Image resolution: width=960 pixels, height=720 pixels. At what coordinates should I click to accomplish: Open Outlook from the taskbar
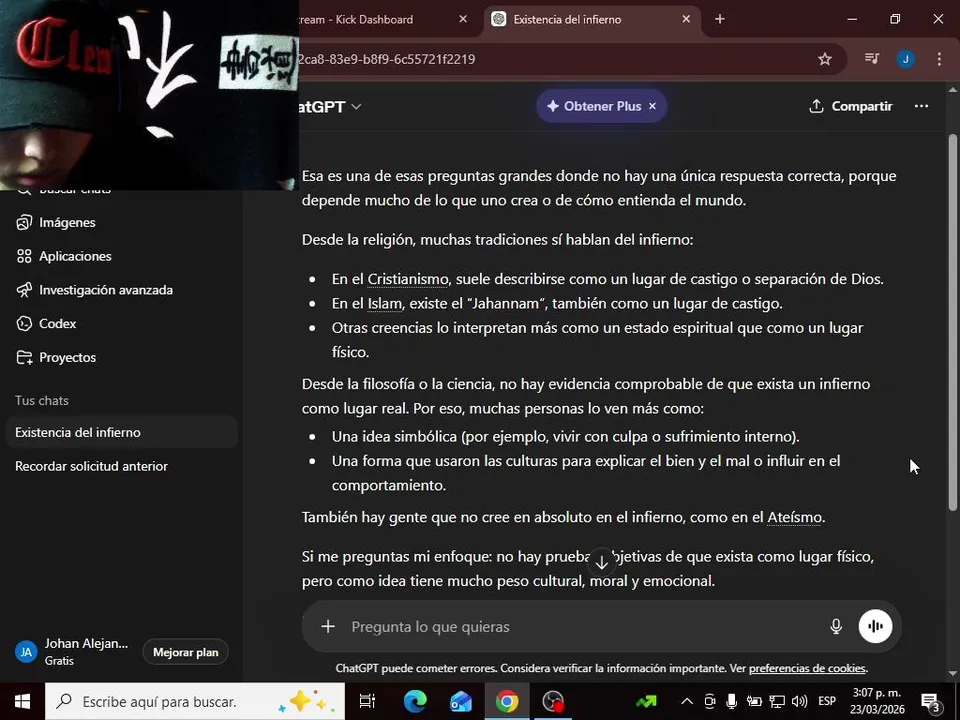pos(460,702)
